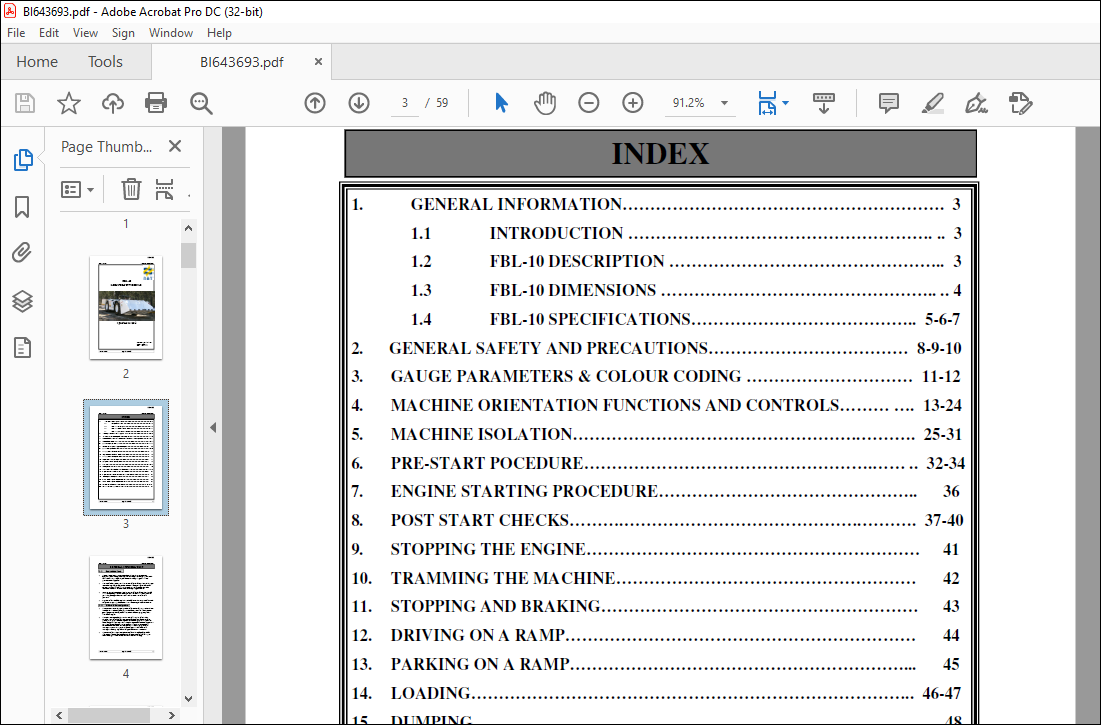This screenshot has width=1101, height=725.
Task: Close the BI643693.pdf tab
Action: click(318, 62)
